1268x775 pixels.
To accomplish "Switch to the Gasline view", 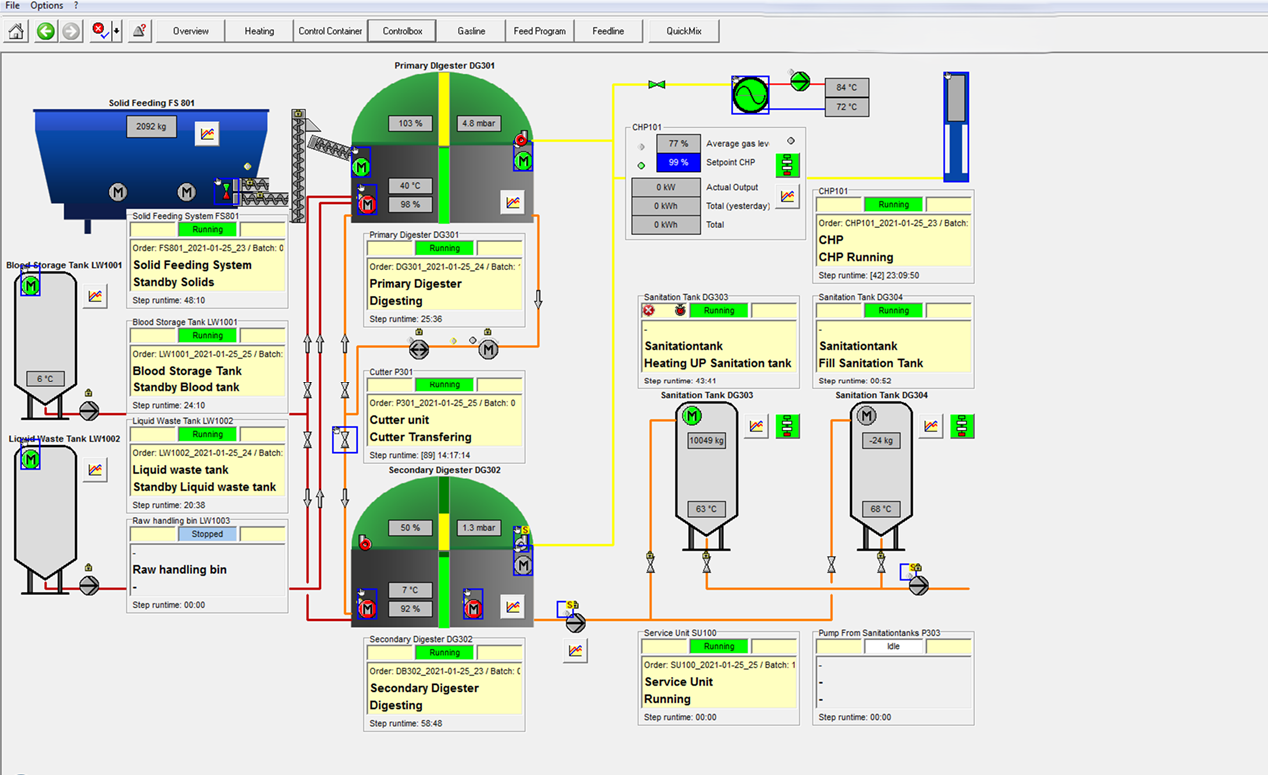I will point(471,31).
